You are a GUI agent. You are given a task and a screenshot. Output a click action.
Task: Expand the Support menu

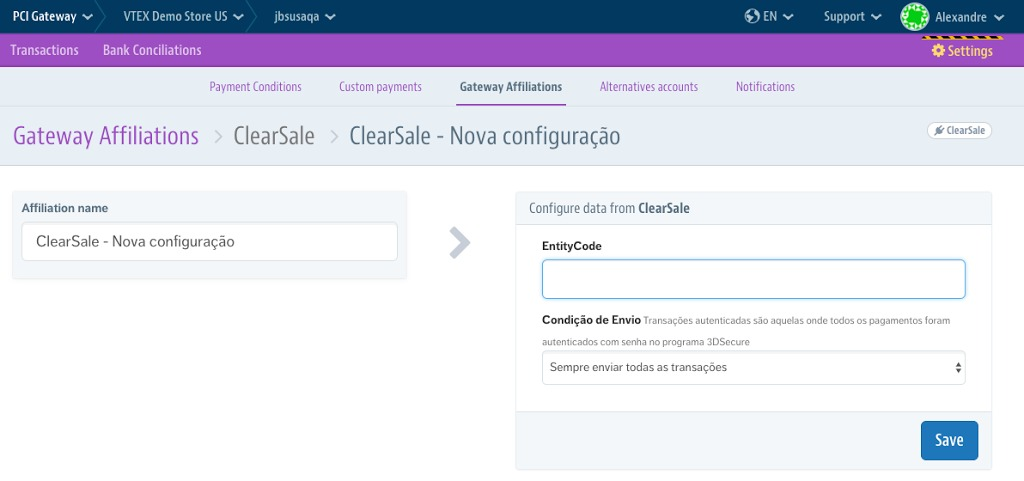point(853,16)
